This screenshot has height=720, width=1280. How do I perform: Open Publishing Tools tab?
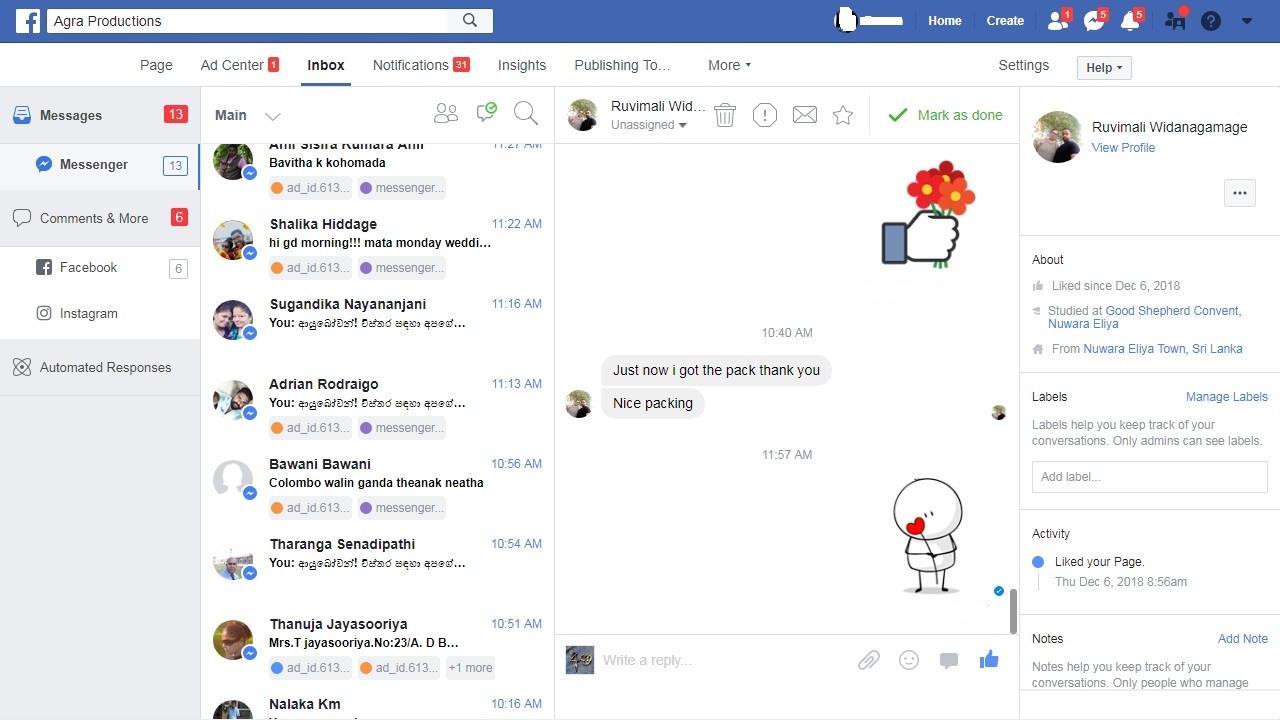click(x=622, y=65)
